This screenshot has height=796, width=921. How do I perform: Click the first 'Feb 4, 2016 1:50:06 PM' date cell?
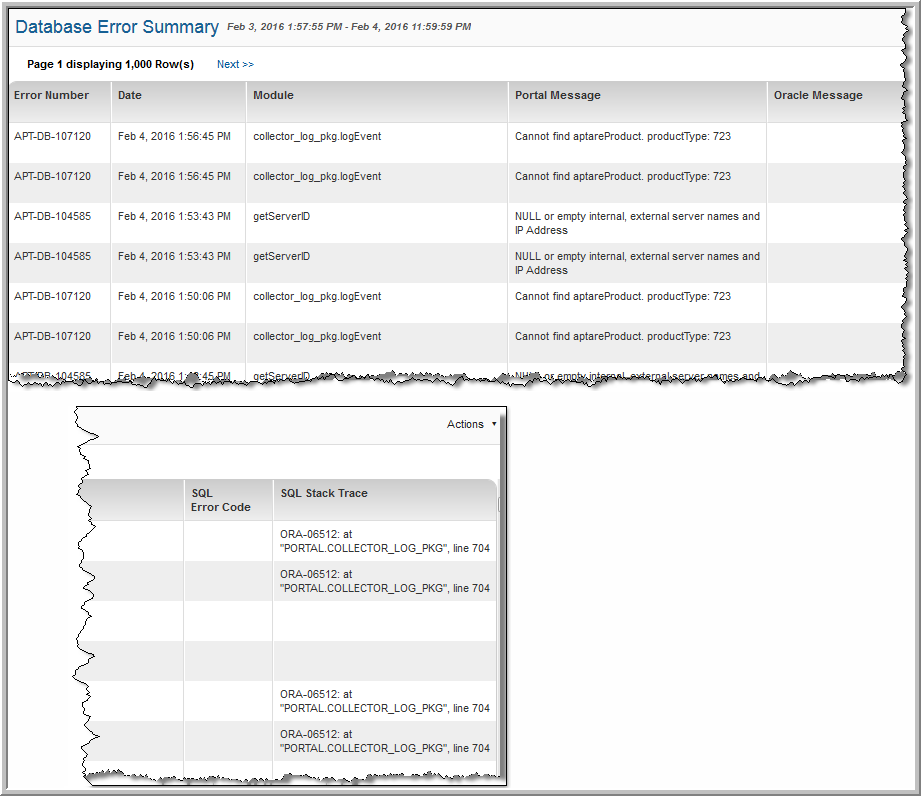[174, 296]
